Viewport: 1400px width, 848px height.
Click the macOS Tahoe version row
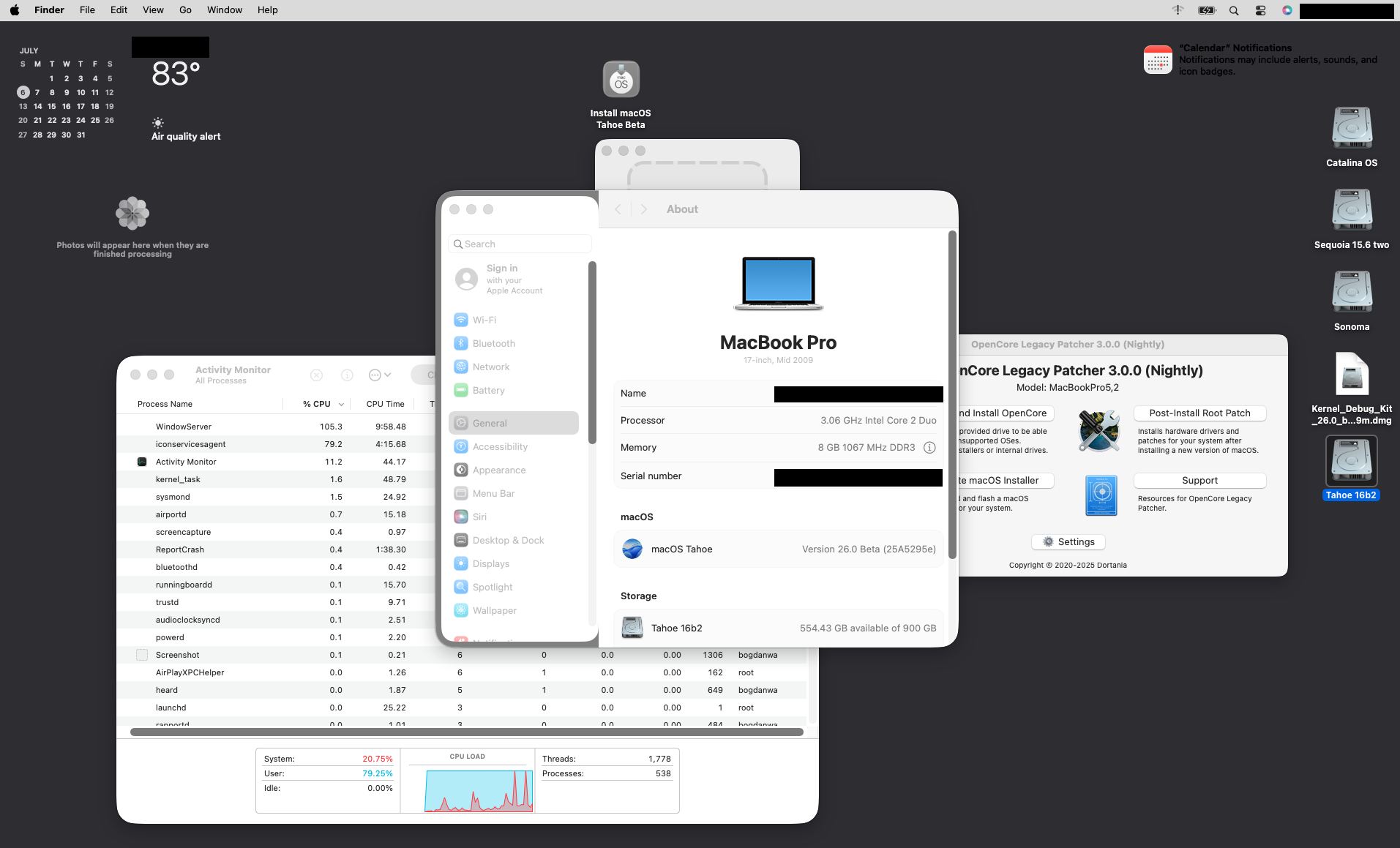pyautogui.click(x=778, y=549)
